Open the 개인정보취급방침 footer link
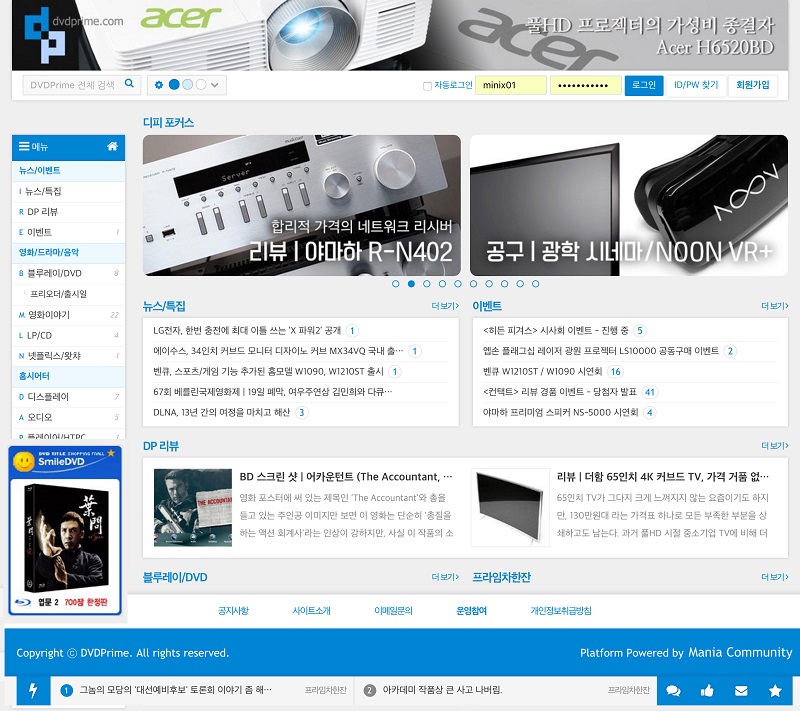The width and height of the screenshot is (800, 711). (x=561, y=611)
